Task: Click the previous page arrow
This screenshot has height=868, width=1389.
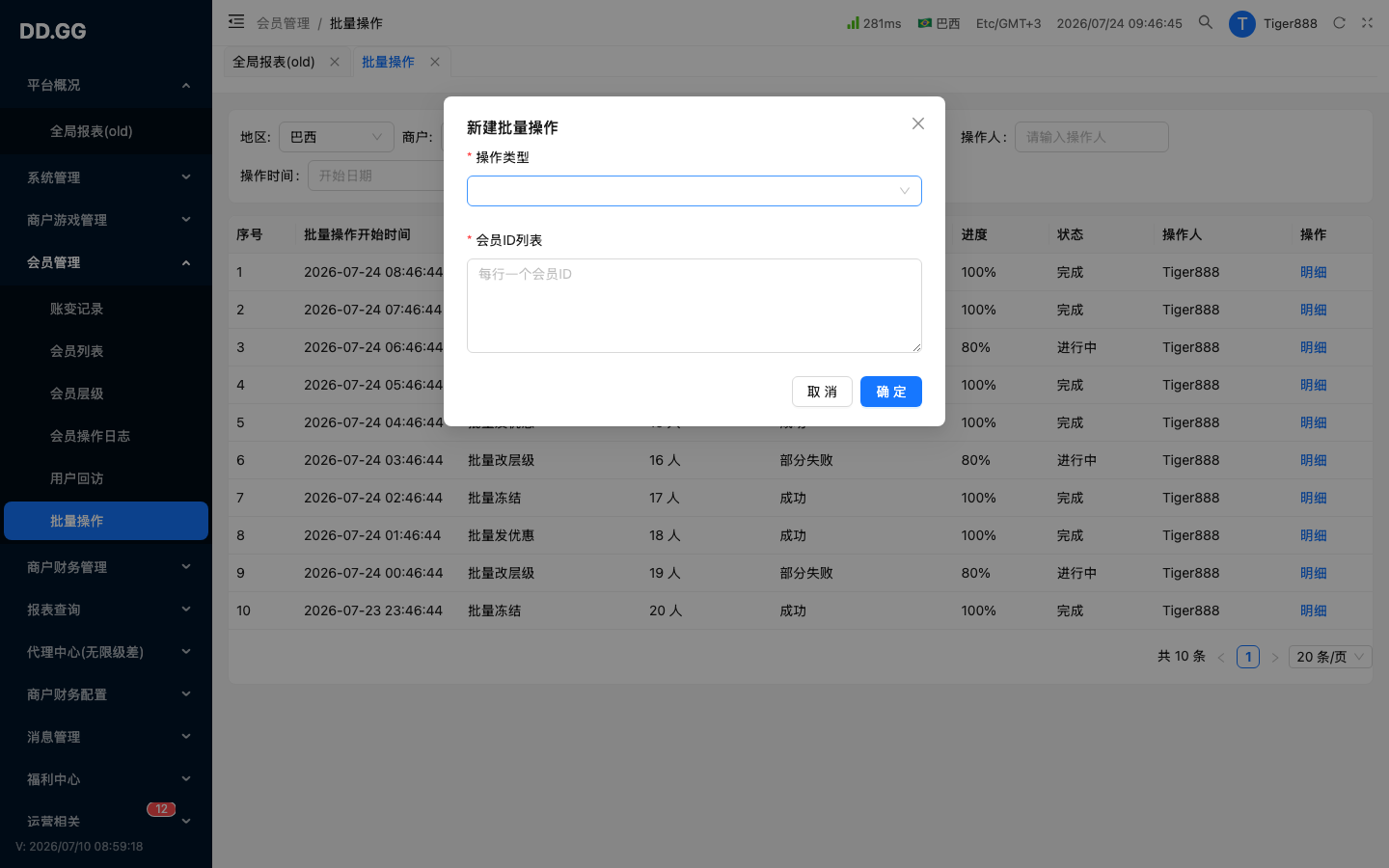Action: [x=1221, y=657]
